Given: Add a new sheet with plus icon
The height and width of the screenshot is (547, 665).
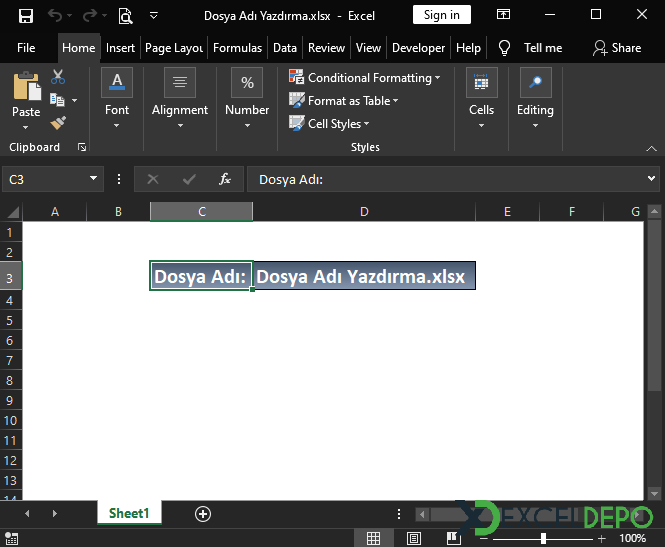Looking at the screenshot, I should 203,513.
